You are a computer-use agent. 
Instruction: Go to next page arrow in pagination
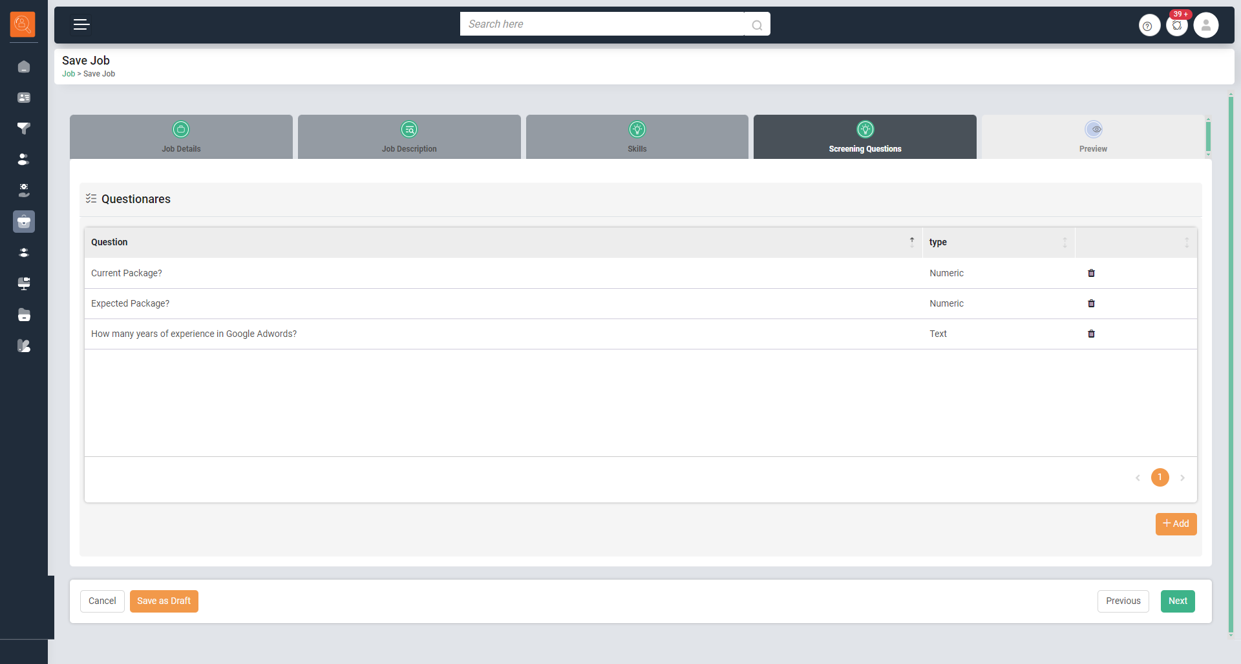click(x=1182, y=478)
